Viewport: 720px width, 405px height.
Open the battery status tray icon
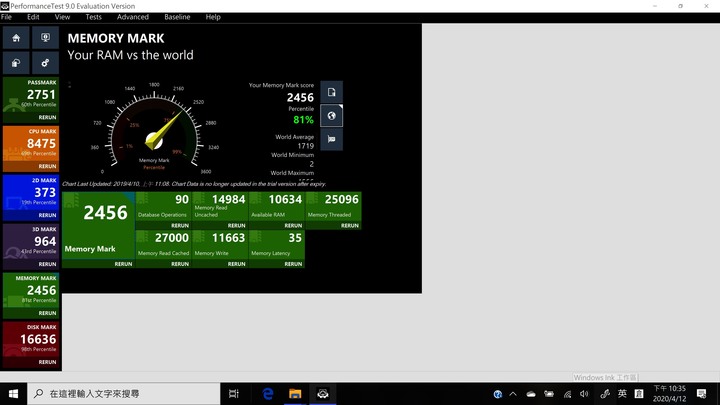549,394
